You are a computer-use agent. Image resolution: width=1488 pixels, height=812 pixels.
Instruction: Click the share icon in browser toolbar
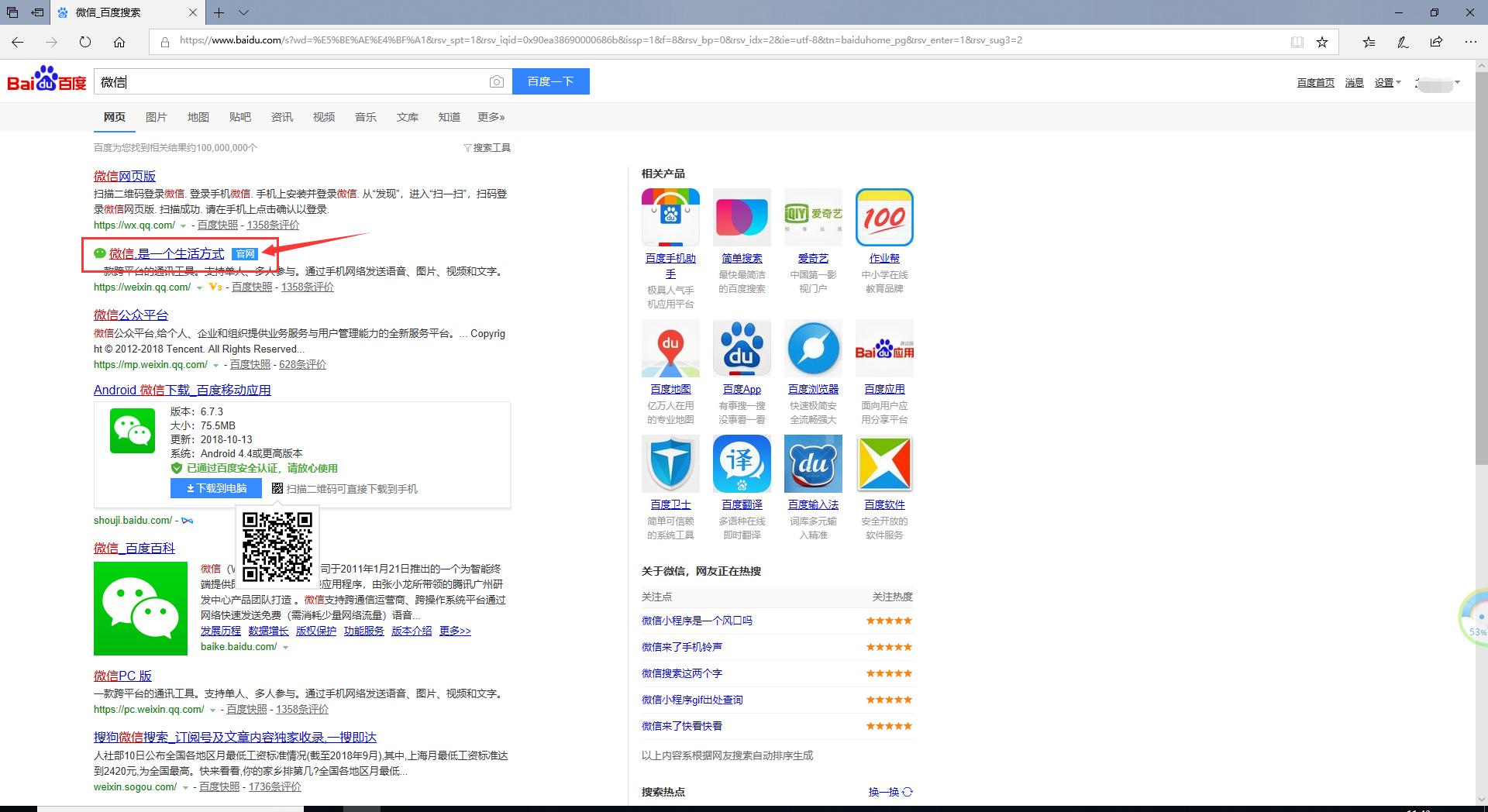pyautogui.click(x=1436, y=42)
